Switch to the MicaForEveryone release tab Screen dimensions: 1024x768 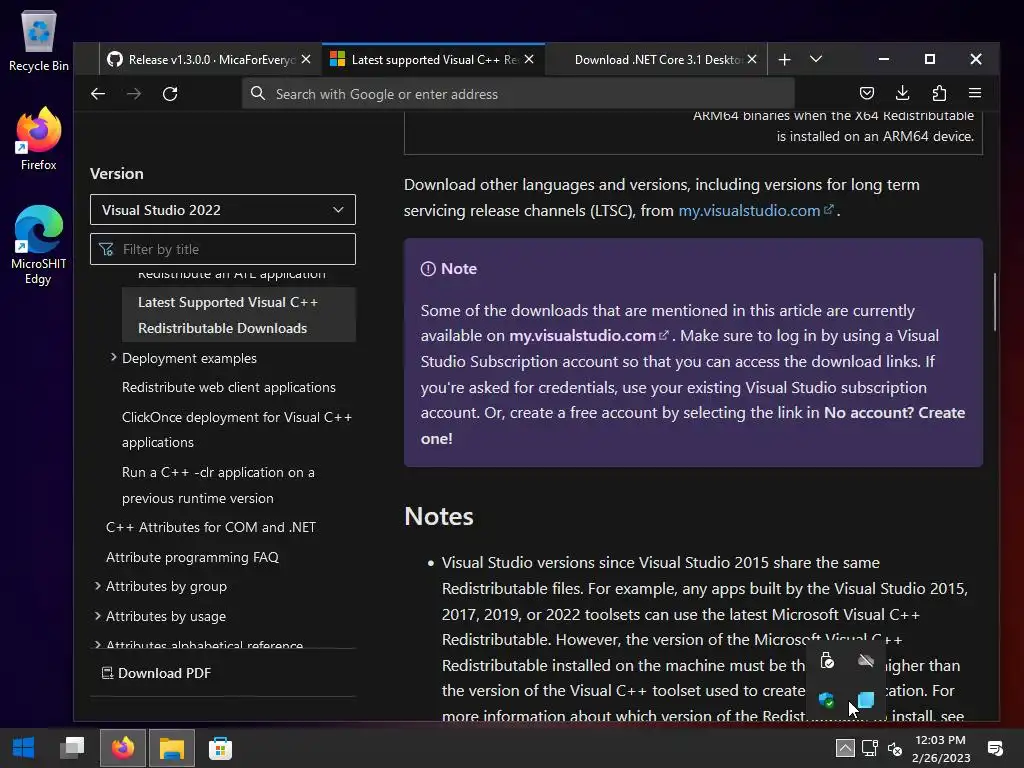pyautogui.click(x=210, y=59)
